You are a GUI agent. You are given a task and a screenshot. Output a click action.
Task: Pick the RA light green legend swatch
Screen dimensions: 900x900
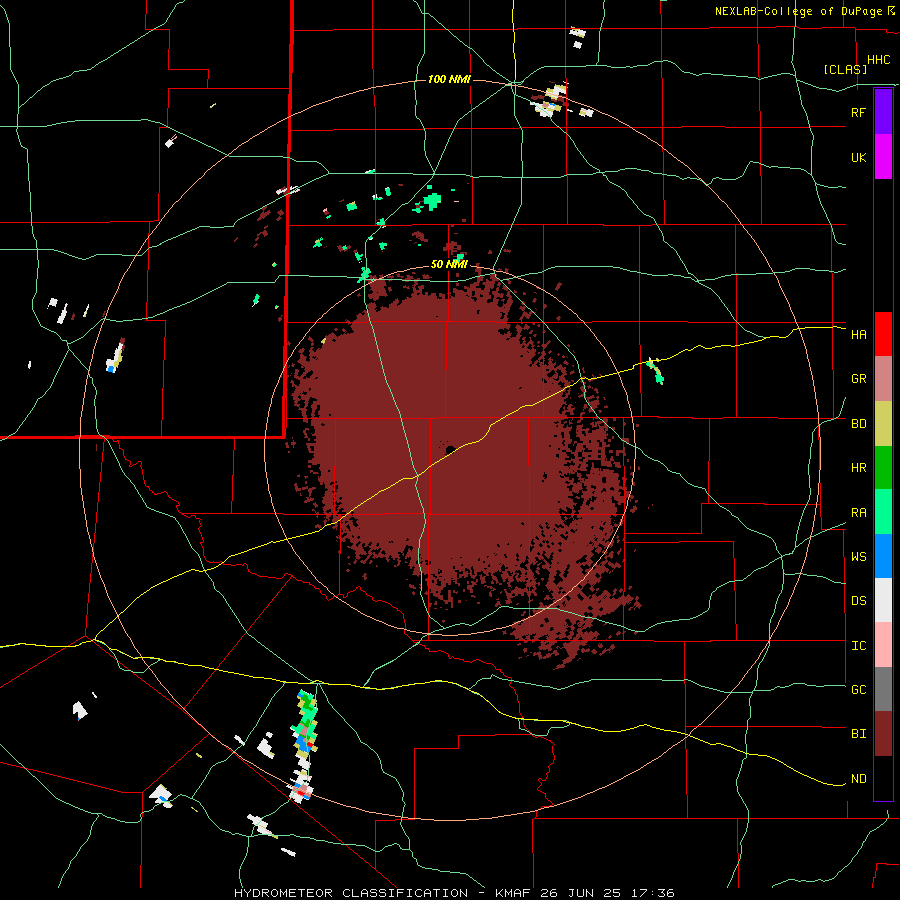[x=883, y=512]
